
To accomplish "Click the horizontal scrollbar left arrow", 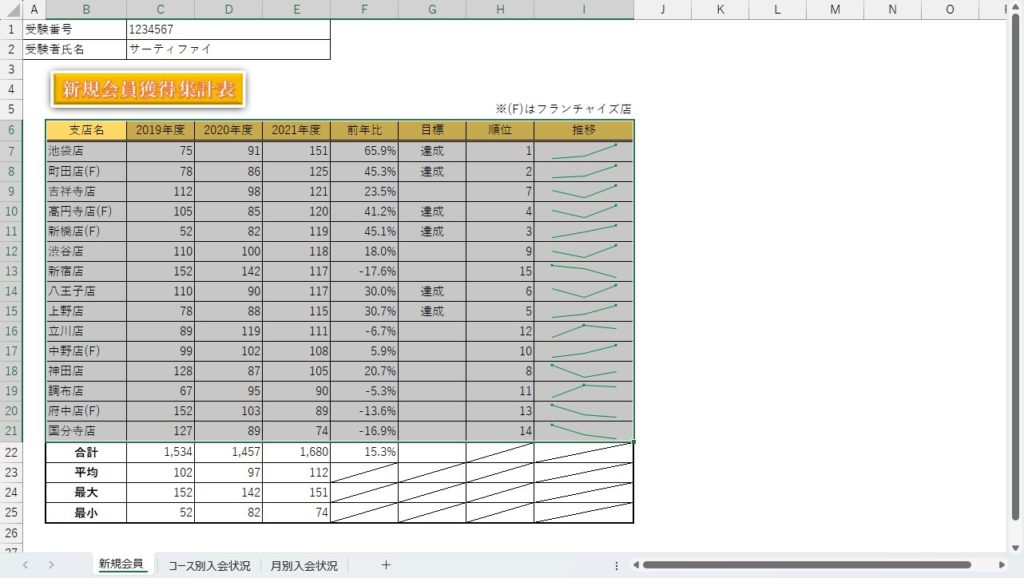I will coord(635,565).
